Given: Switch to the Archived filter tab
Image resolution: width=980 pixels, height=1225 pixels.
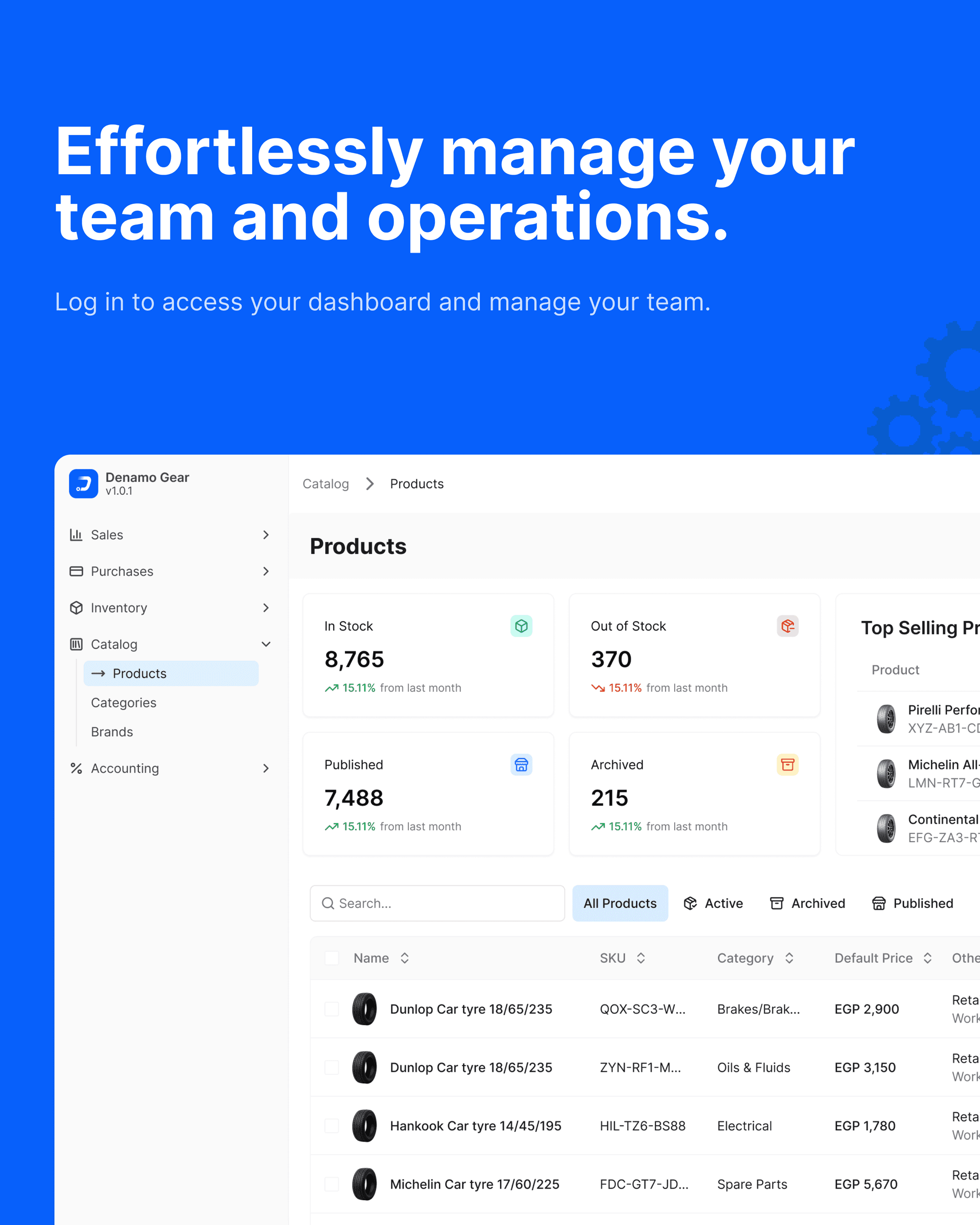Looking at the screenshot, I should 807,903.
